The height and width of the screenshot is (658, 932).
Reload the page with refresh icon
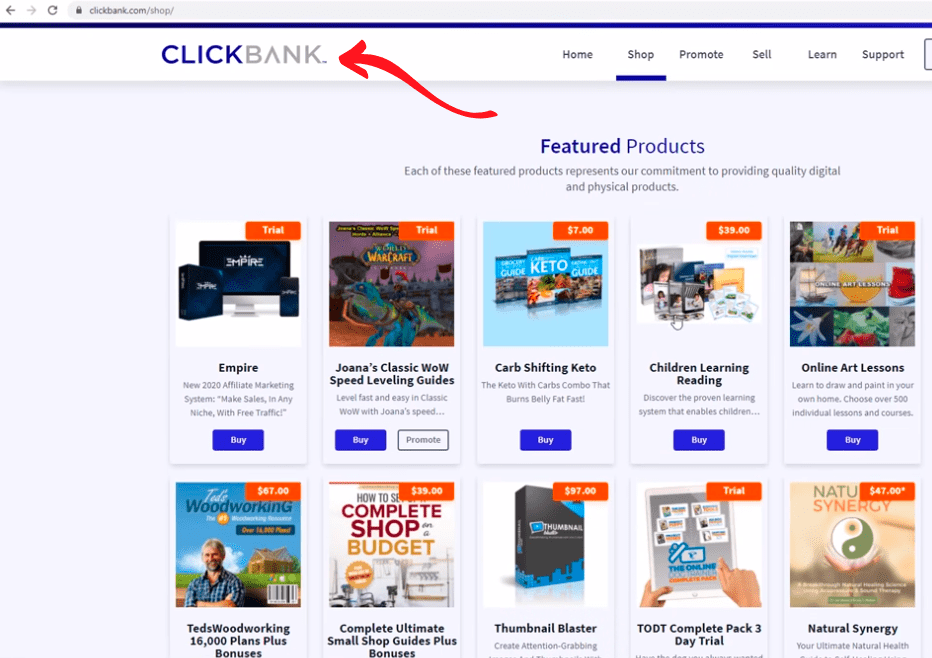[52, 10]
